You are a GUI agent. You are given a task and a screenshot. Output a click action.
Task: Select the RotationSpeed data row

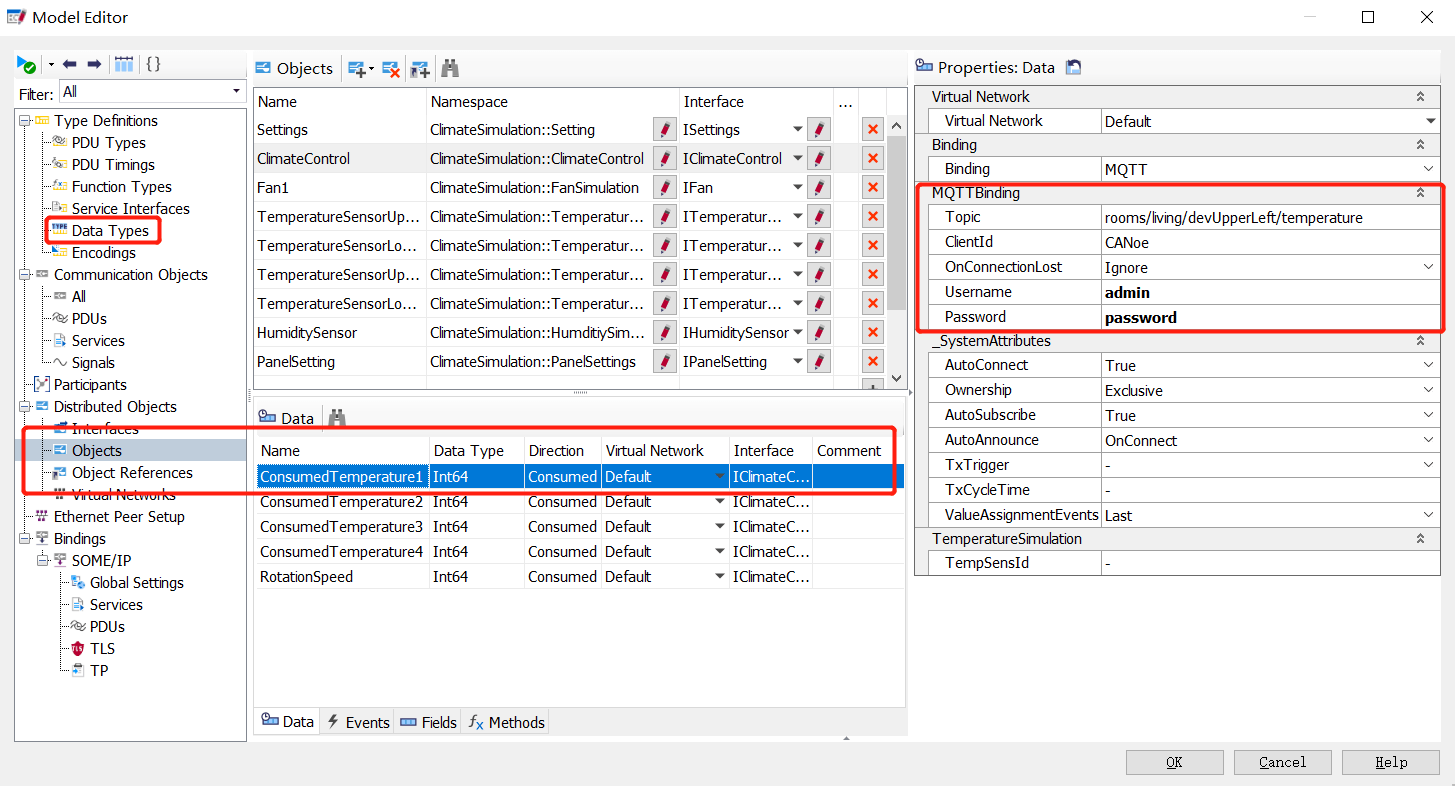point(306,577)
